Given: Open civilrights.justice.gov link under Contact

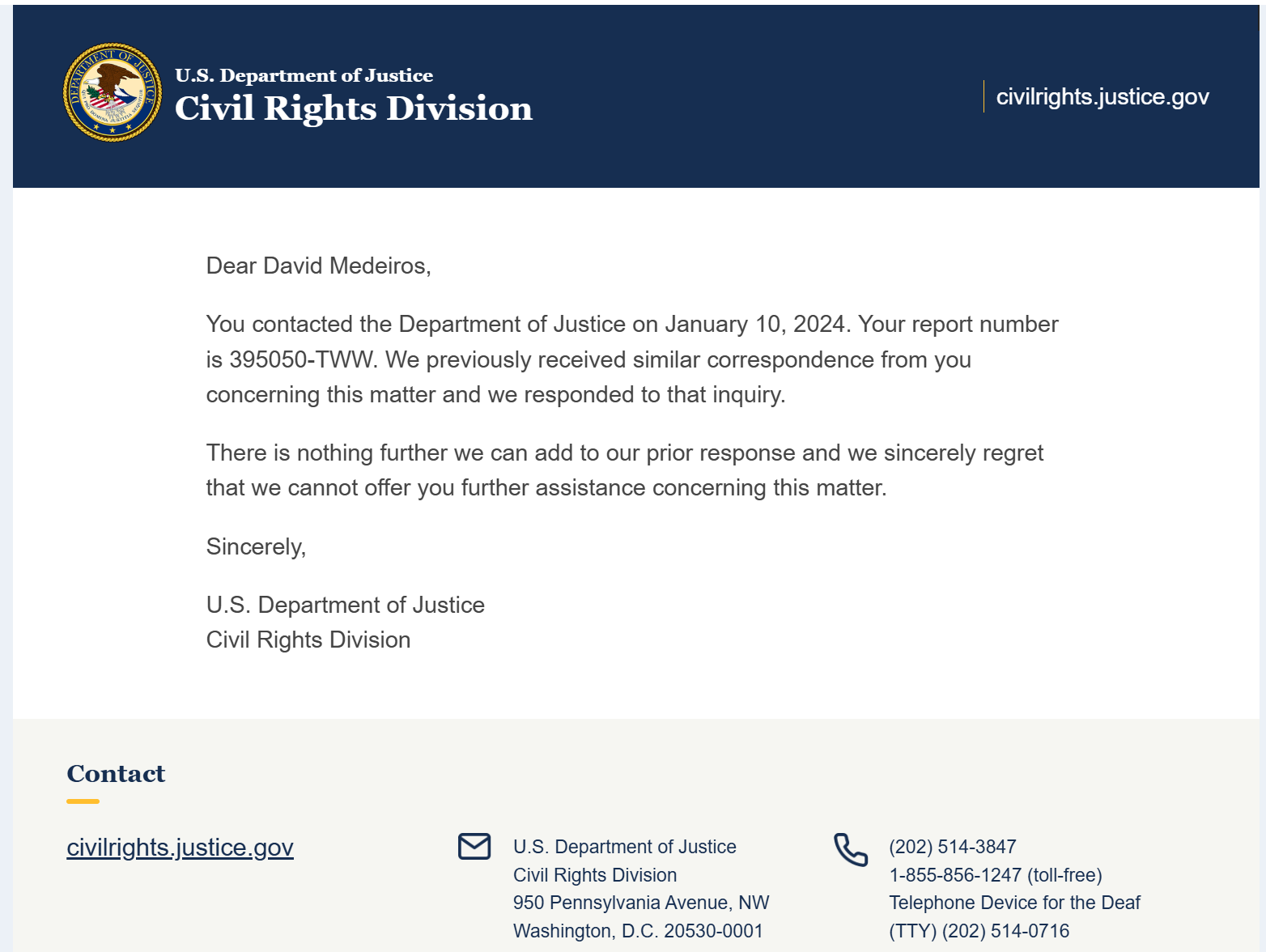Looking at the screenshot, I should point(180,848).
